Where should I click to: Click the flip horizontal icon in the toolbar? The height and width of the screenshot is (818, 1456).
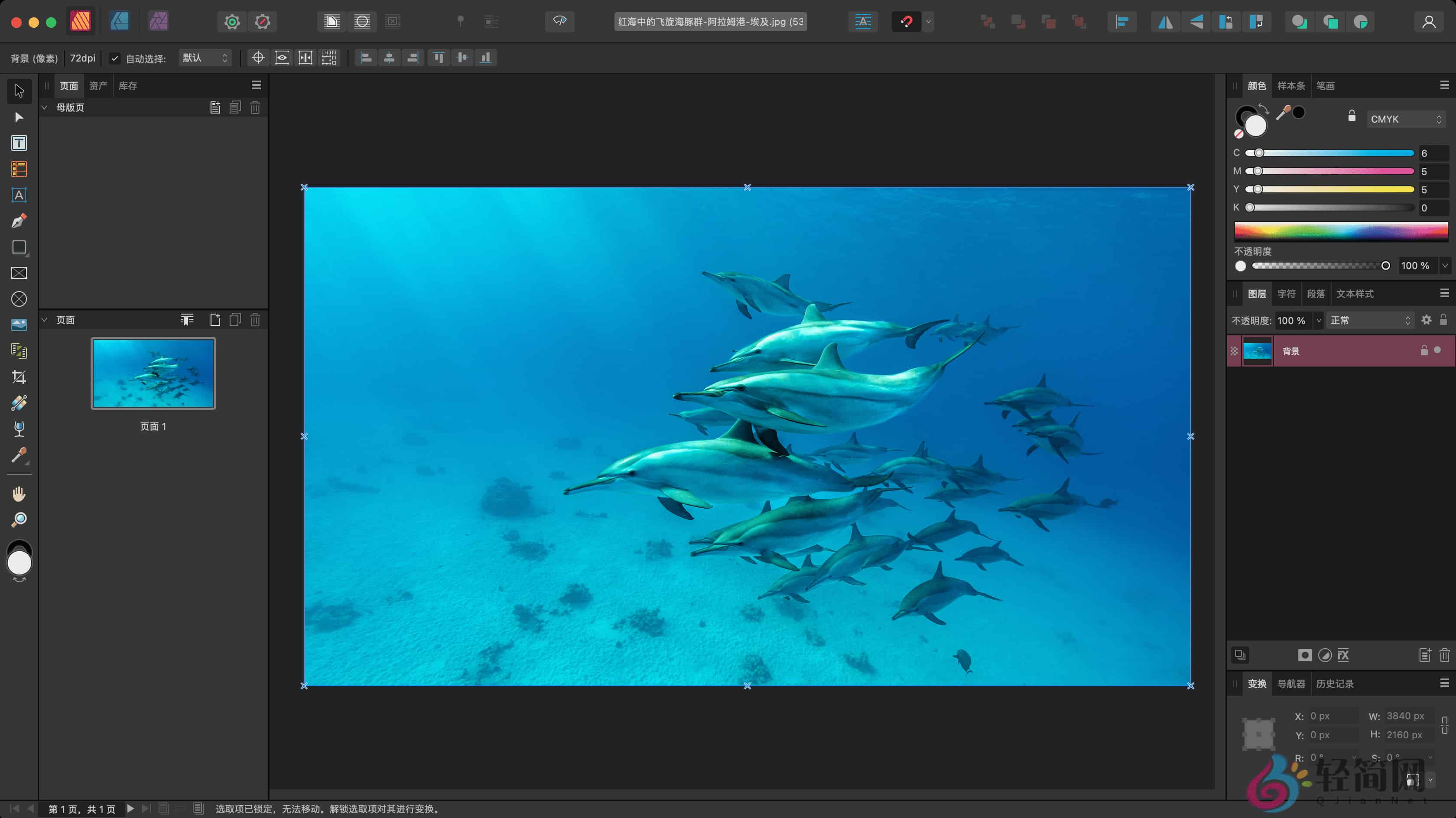click(1164, 22)
